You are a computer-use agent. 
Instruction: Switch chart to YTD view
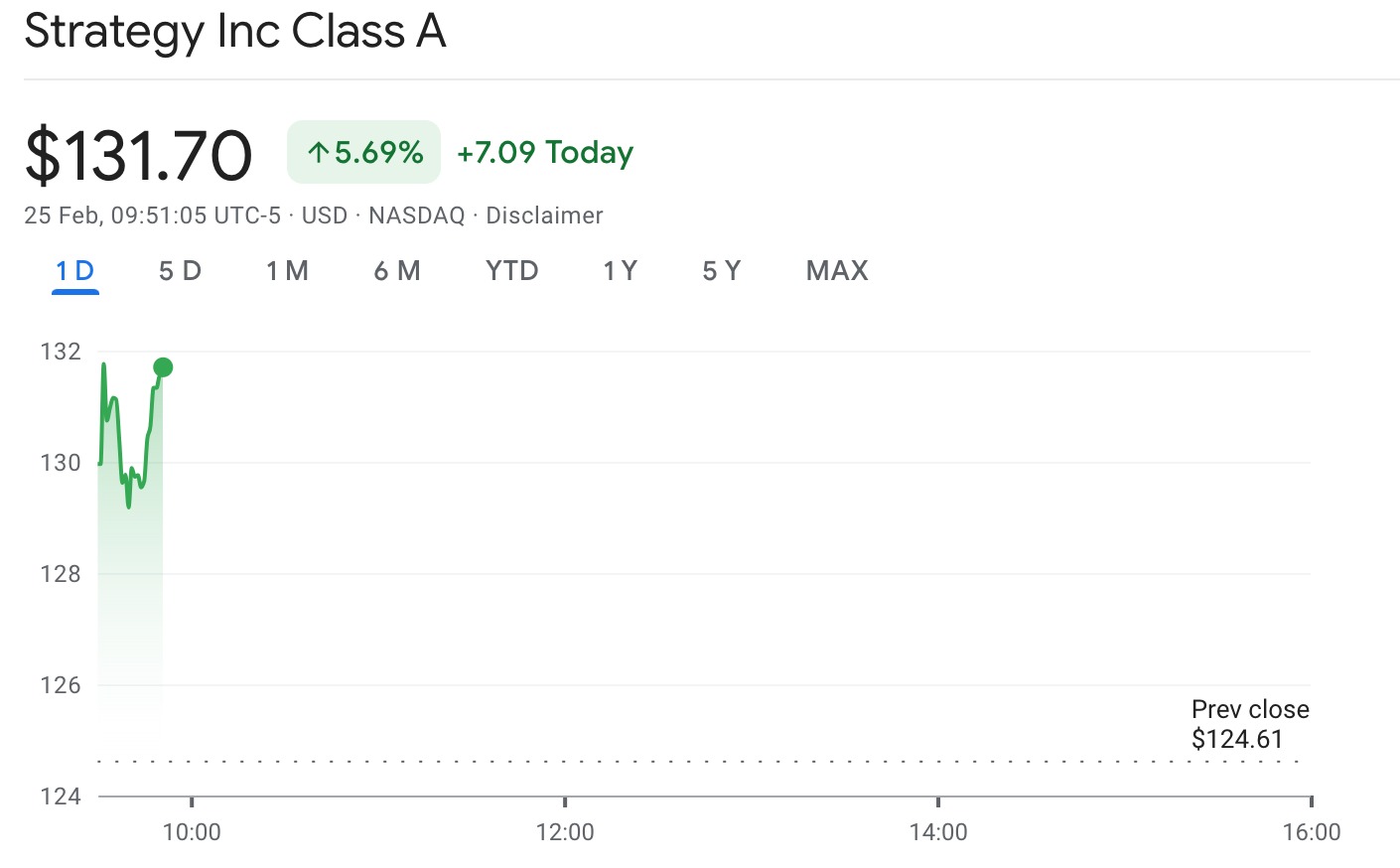tap(511, 271)
